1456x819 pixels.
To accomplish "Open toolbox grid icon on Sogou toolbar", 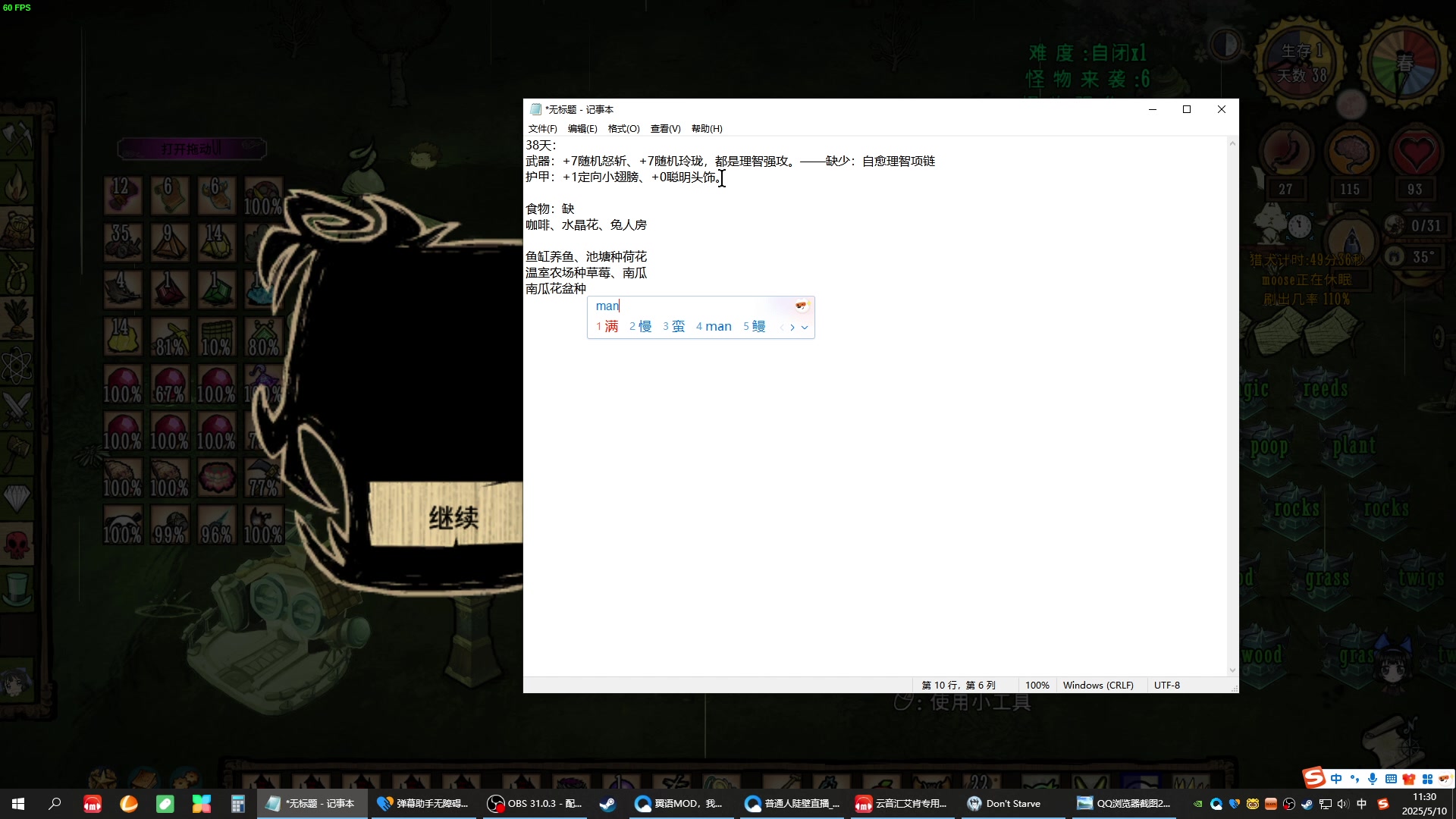I will pyautogui.click(x=1427, y=779).
